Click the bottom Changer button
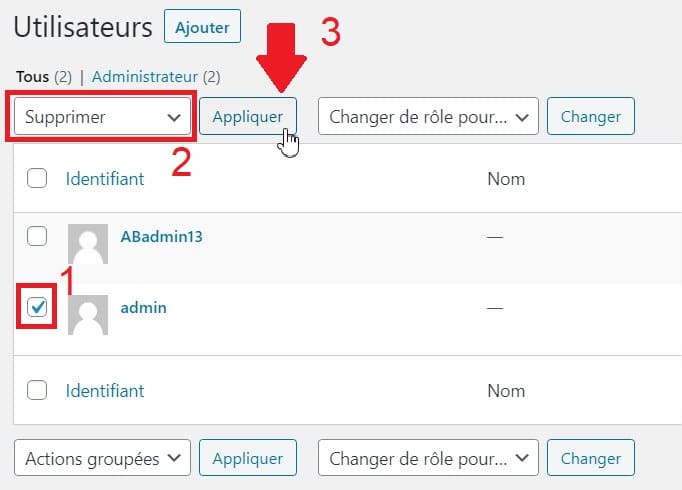Image resolution: width=682 pixels, height=490 pixels. coord(591,459)
